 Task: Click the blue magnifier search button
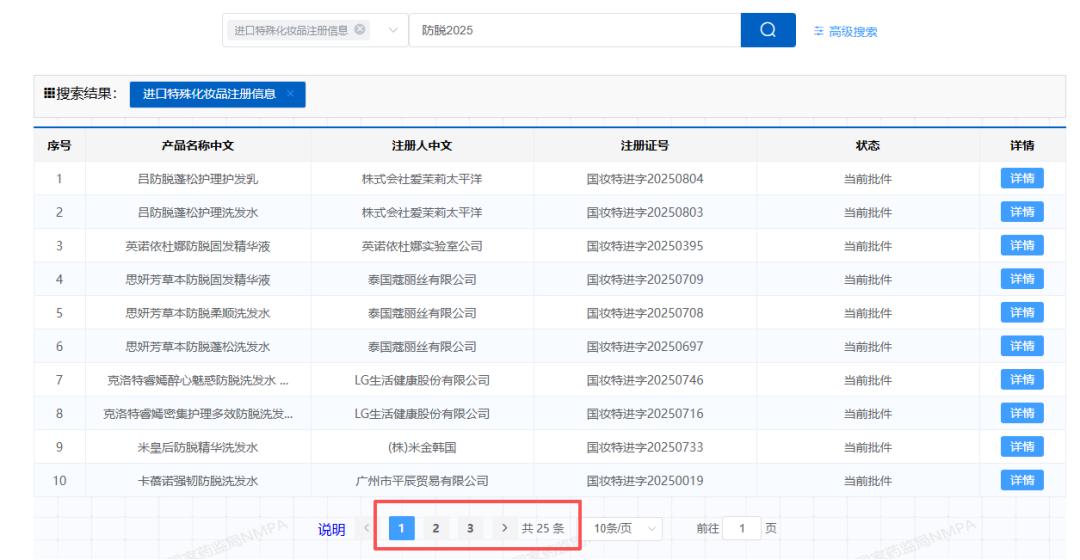point(768,30)
